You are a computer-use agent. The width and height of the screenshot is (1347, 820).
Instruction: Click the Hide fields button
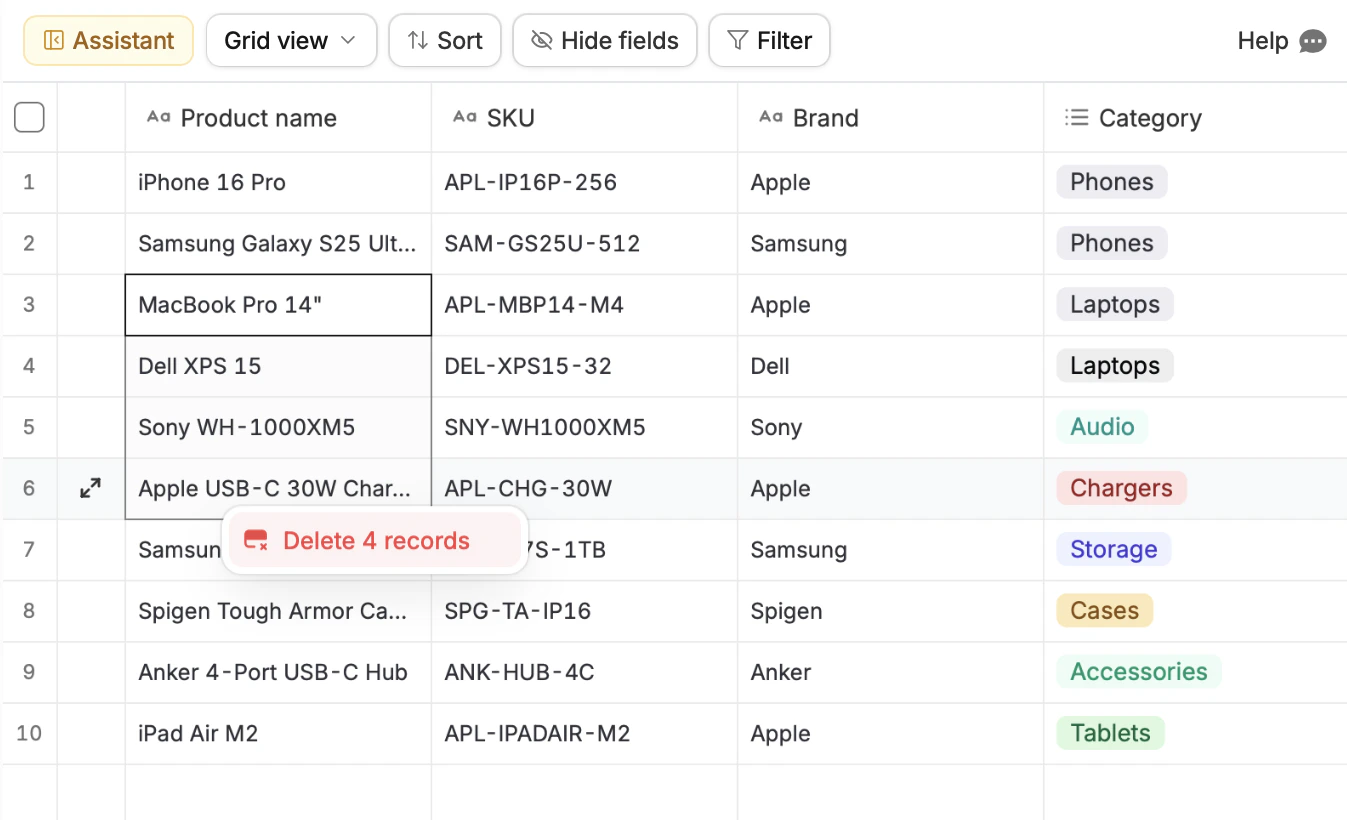(x=605, y=41)
